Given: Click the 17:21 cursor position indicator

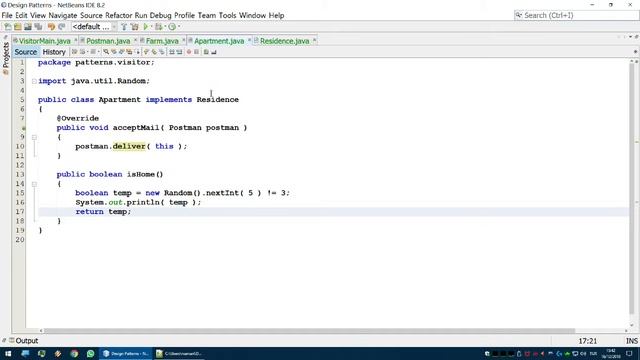Looking at the screenshot, I should point(587,341).
